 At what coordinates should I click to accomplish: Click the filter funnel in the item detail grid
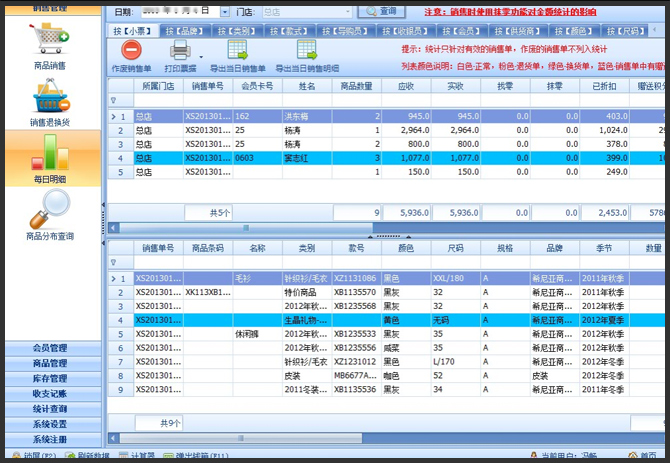coord(114,262)
